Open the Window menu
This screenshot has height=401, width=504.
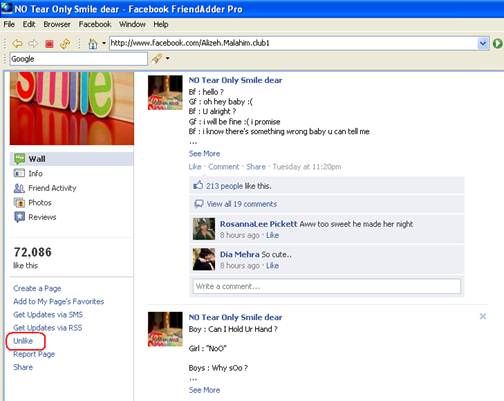132,24
